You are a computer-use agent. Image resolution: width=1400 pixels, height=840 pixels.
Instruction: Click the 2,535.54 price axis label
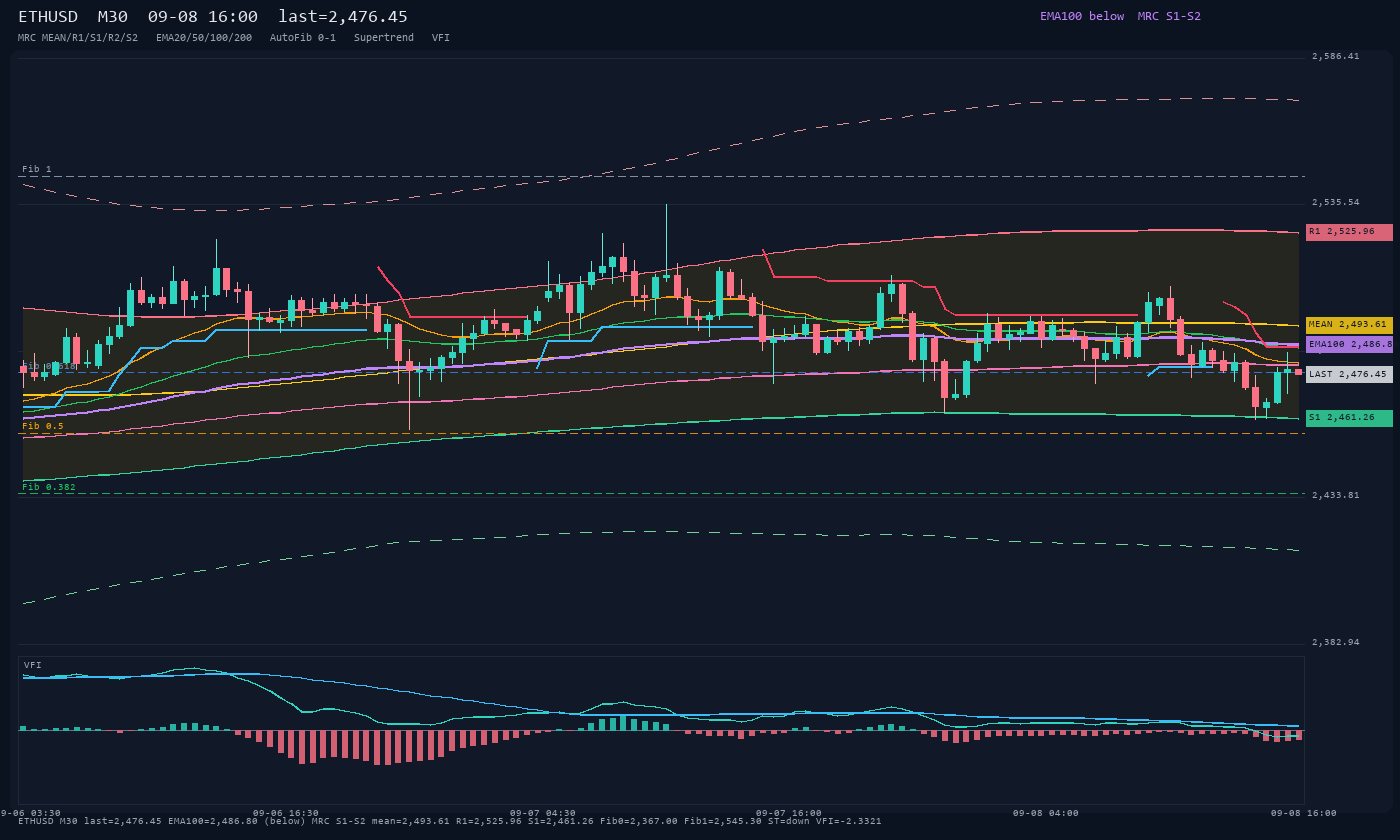[1336, 203]
